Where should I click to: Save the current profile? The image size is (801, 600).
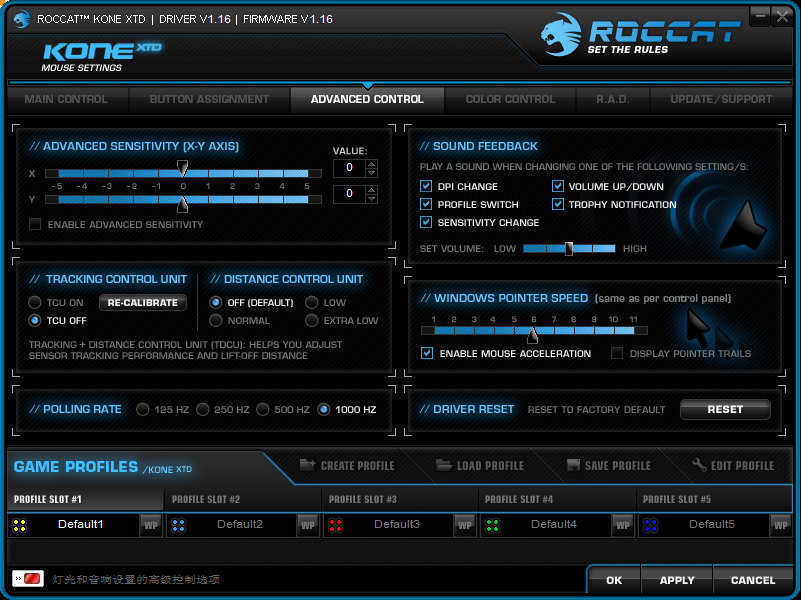(x=608, y=465)
